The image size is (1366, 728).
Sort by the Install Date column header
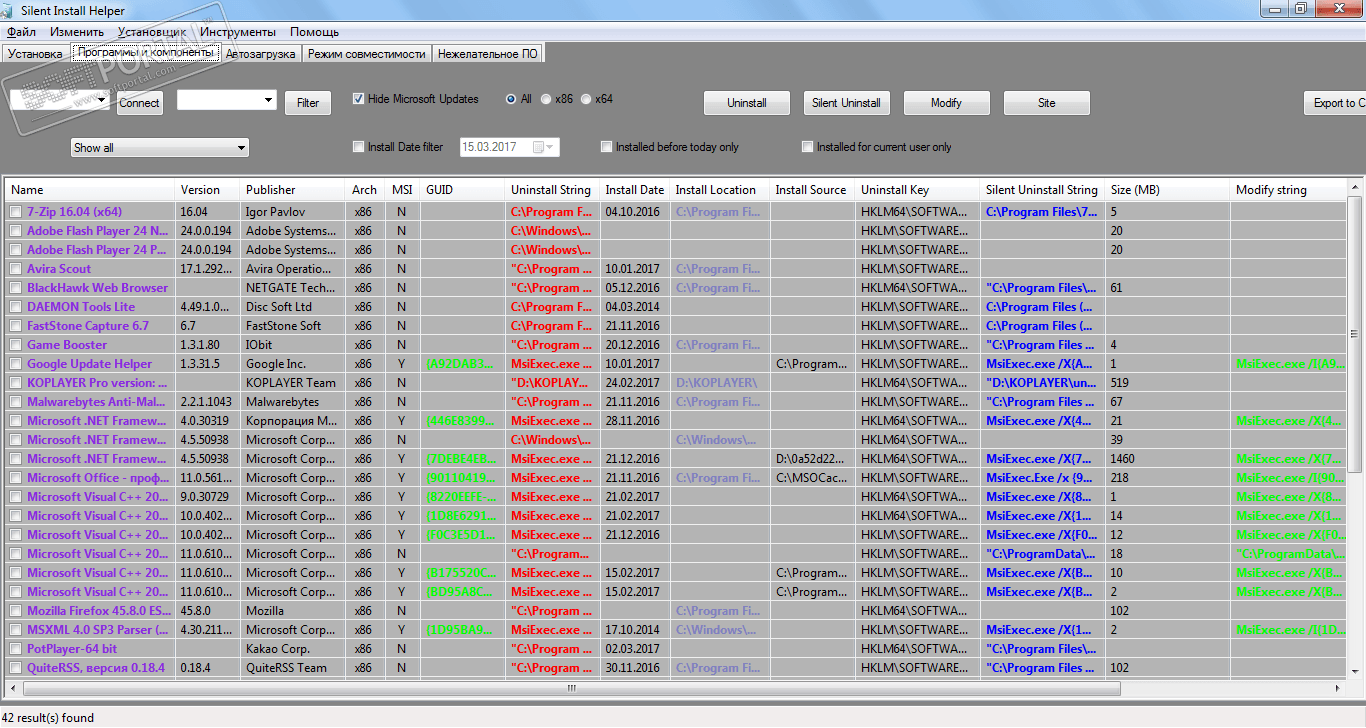point(635,190)
